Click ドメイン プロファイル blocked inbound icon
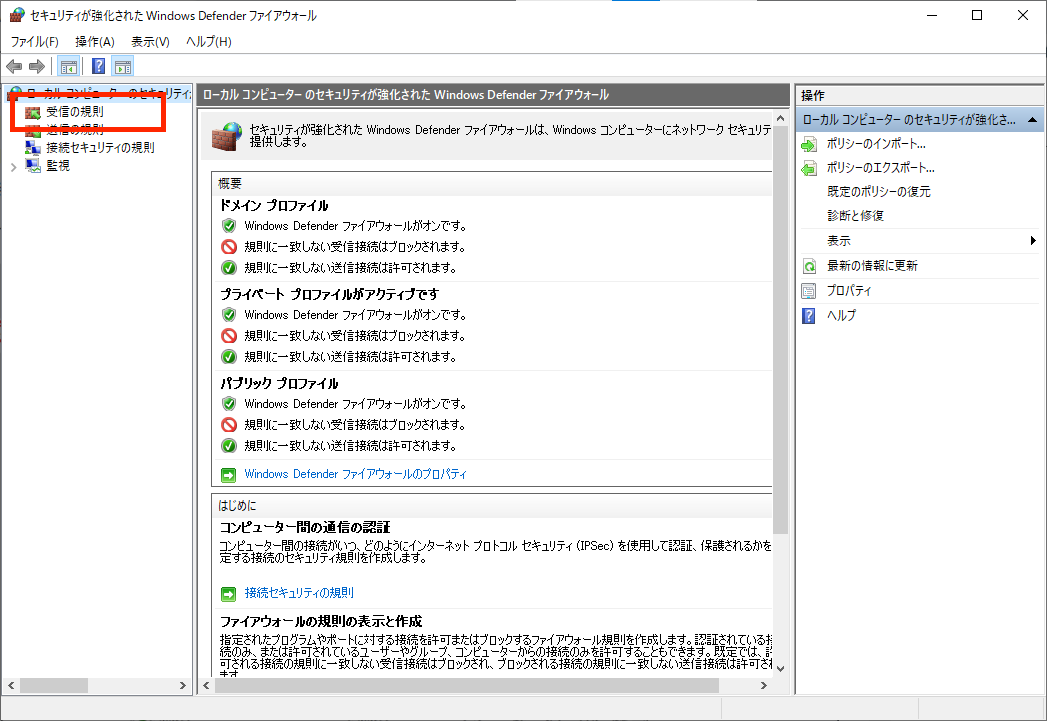This screenshot has height=721, width=1047. tap(229, 247)
